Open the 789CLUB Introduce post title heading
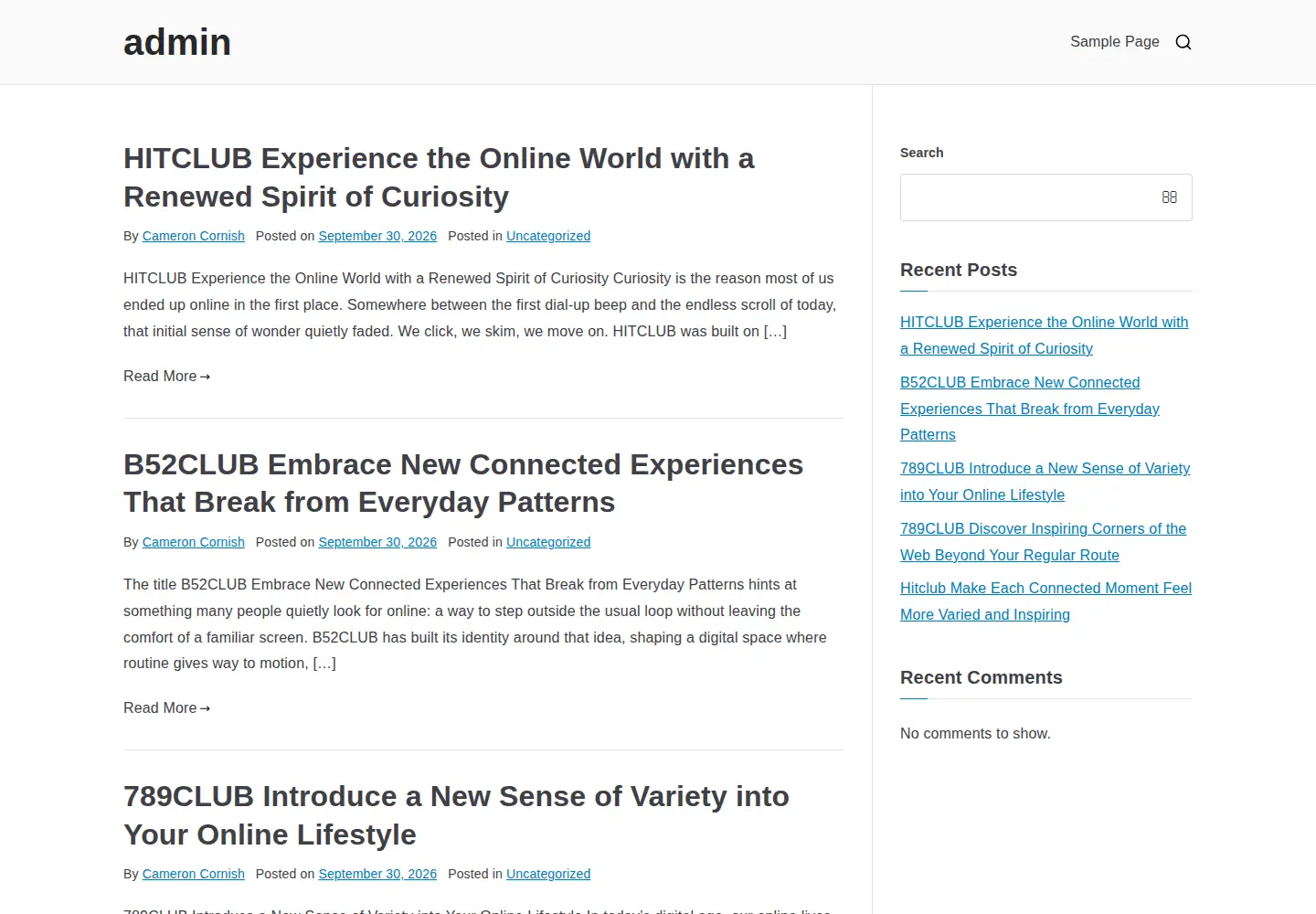 click(x=456, y=815)
